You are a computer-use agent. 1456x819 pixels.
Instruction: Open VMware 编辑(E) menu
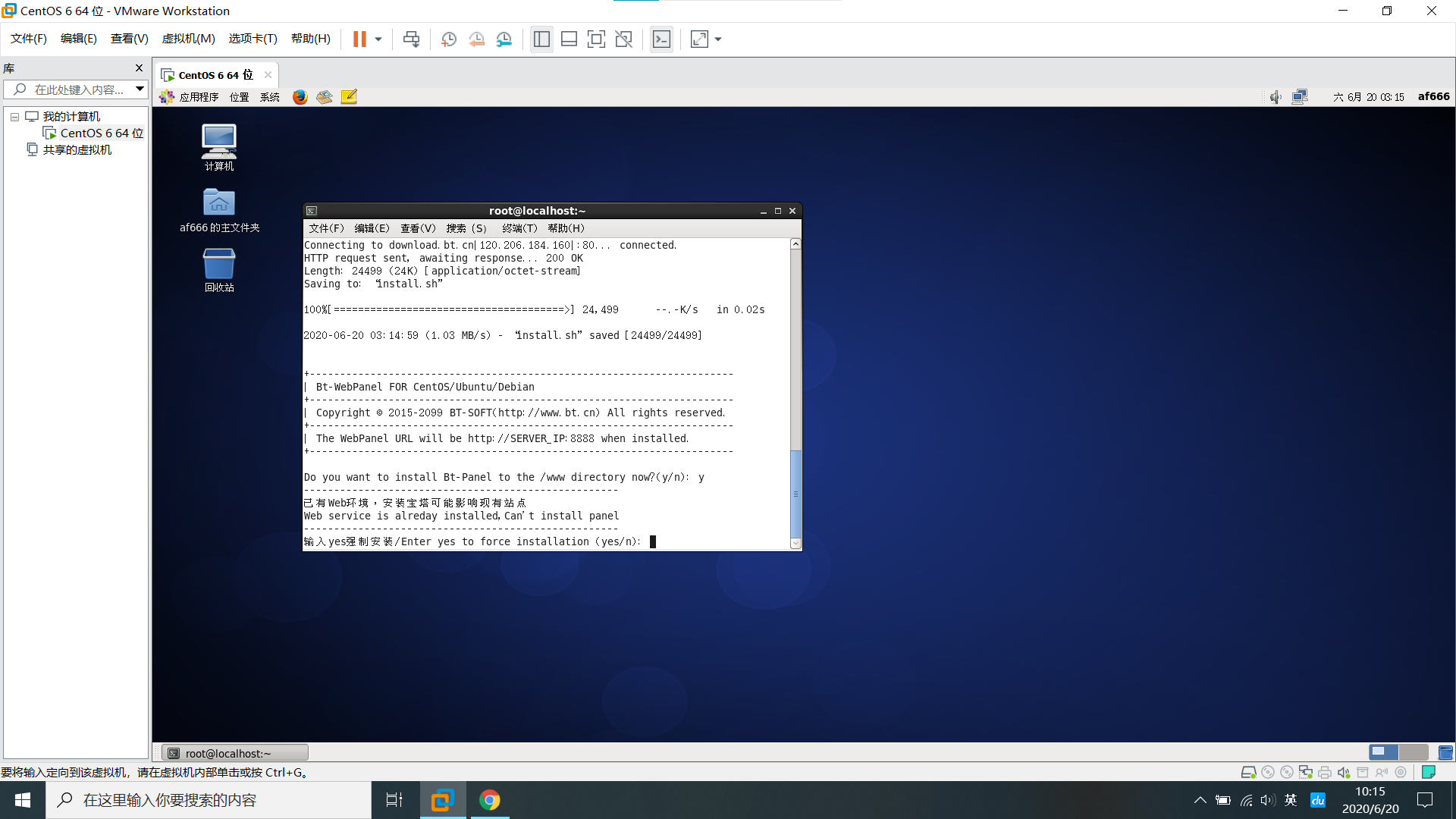79,39
